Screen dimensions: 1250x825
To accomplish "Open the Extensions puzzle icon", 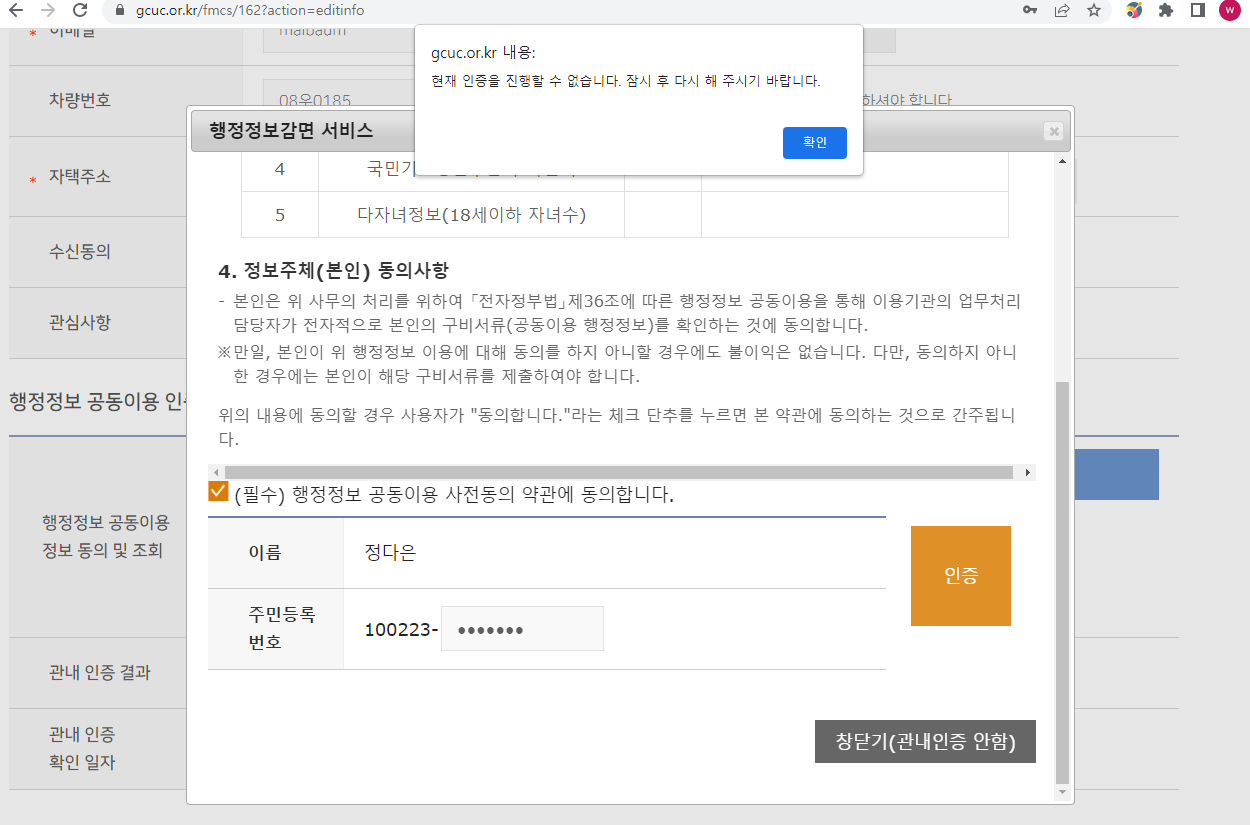I will [x=1165, y=10].
